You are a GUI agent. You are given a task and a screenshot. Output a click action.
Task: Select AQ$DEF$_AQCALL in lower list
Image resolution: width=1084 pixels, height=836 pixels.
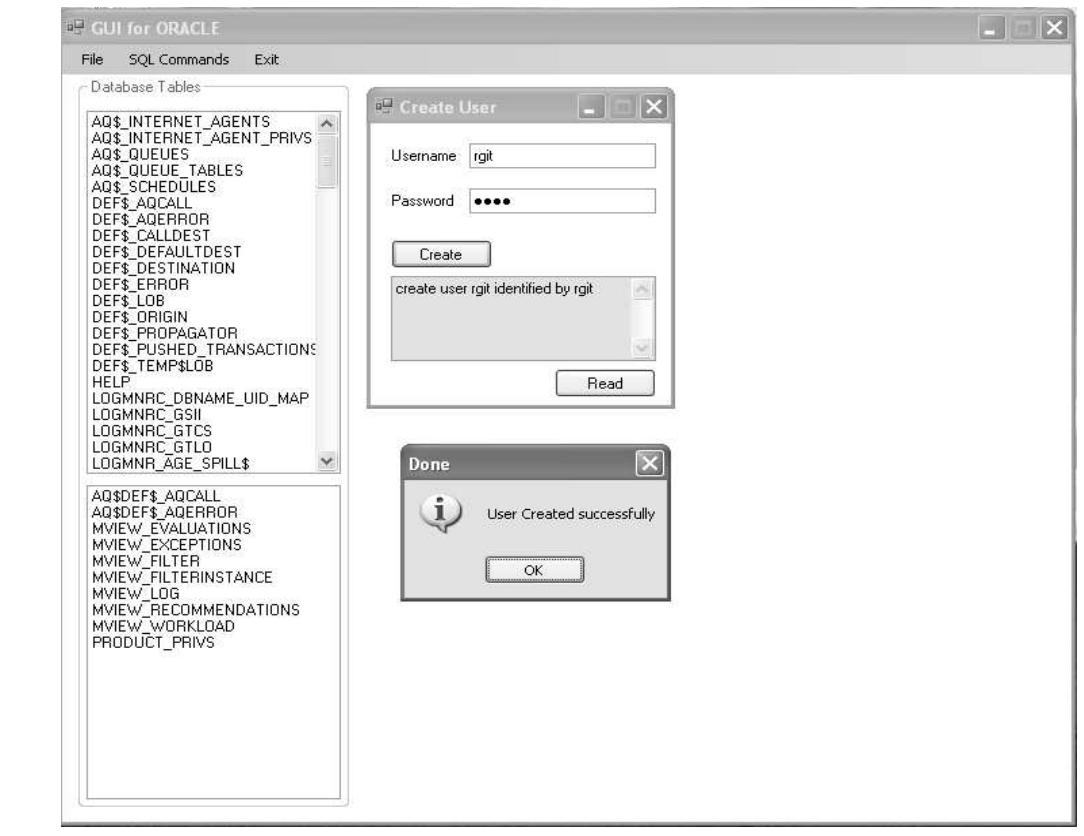pyautogui.click(x=156, y=496)
